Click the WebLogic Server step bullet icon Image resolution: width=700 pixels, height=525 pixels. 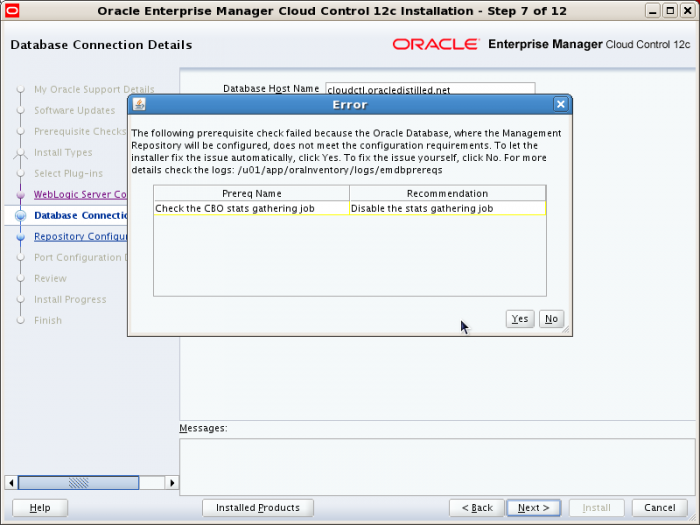[21, 195]
